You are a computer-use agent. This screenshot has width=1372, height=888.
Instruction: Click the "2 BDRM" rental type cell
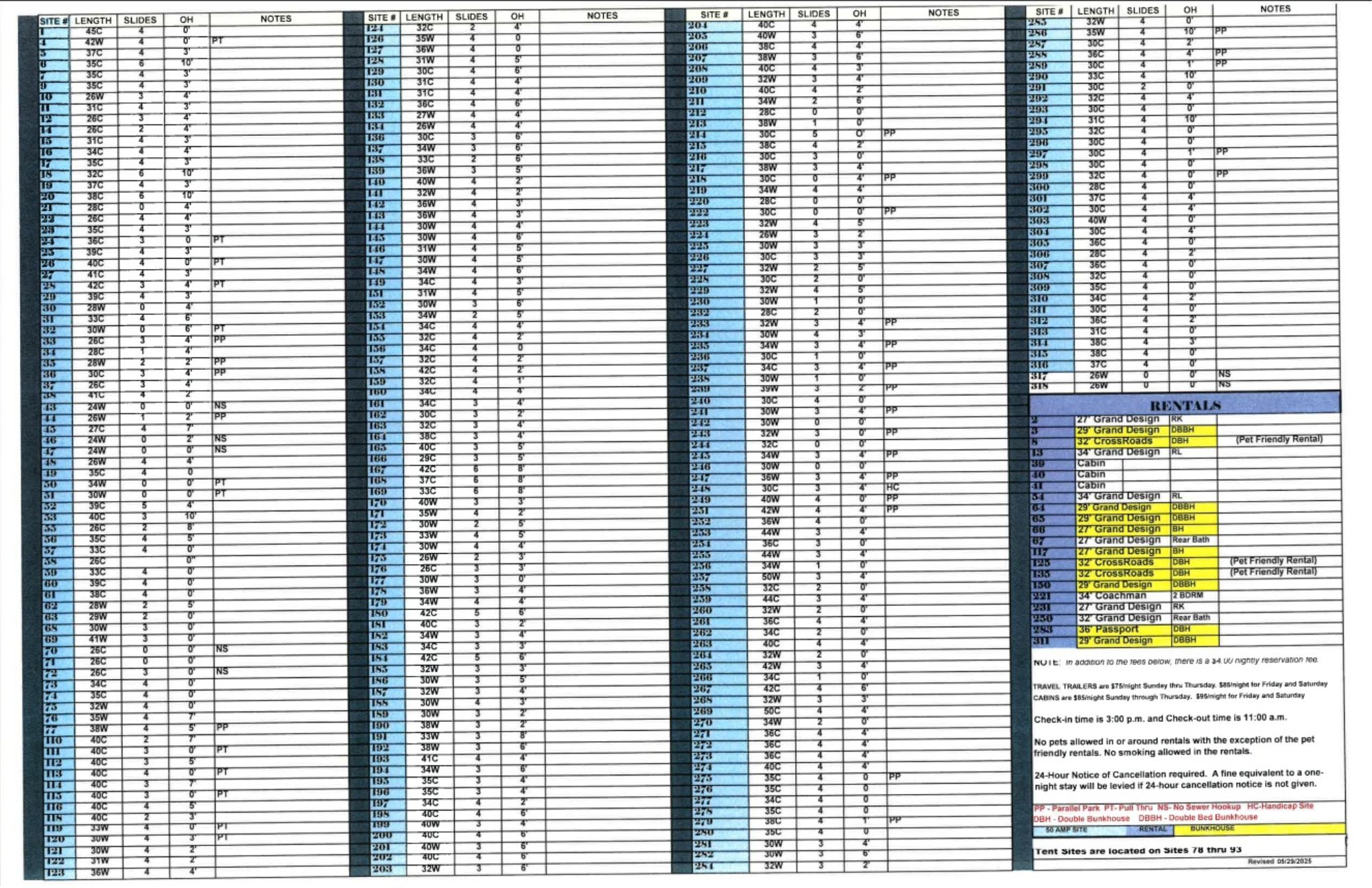pos(1188,595)
